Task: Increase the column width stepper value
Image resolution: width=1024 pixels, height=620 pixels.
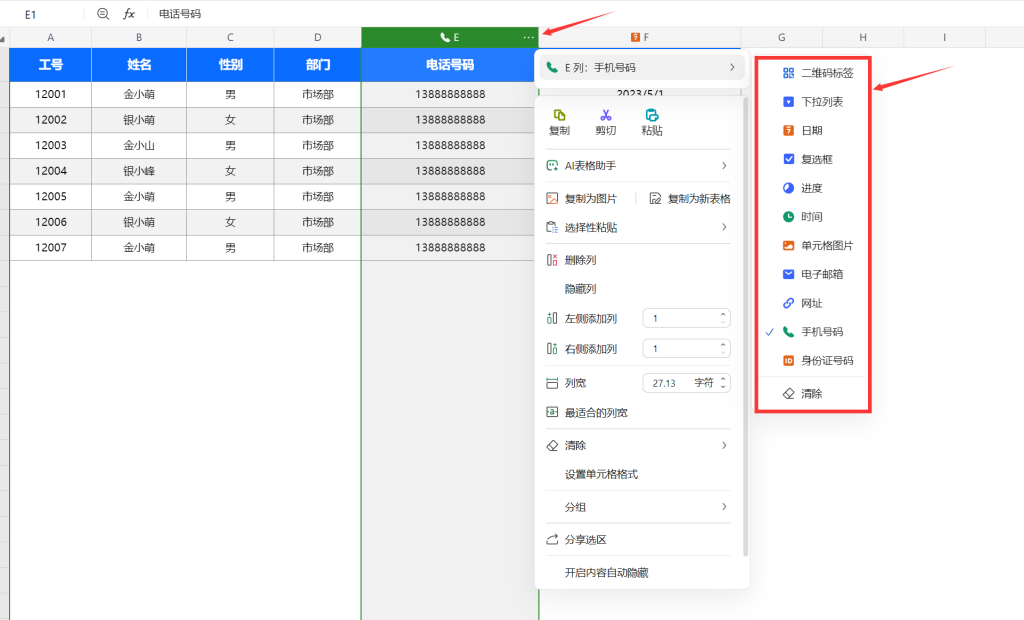Action: click(x=724, y=379)
